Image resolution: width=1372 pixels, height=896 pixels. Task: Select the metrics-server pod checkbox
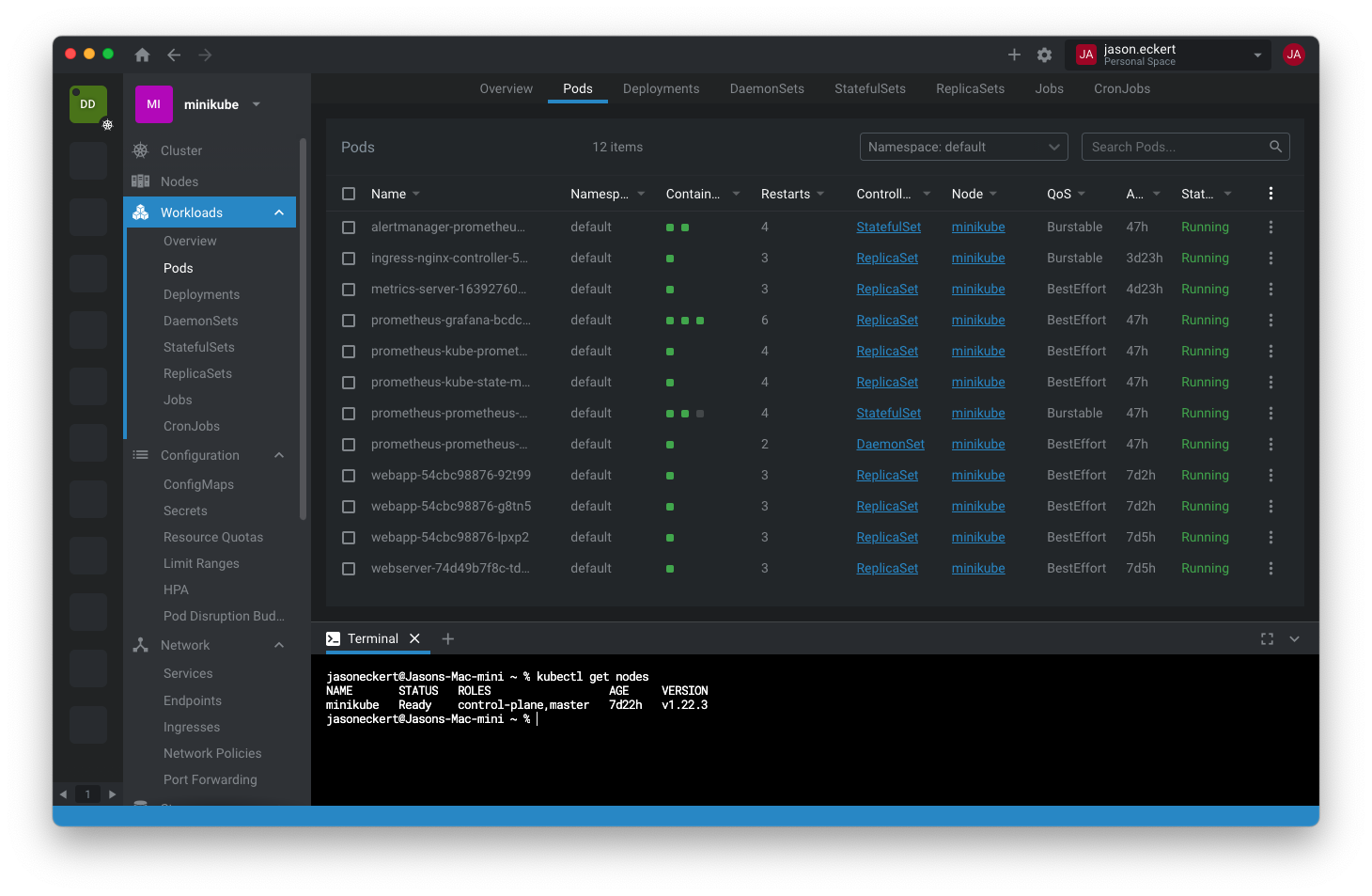pos(349,290)
